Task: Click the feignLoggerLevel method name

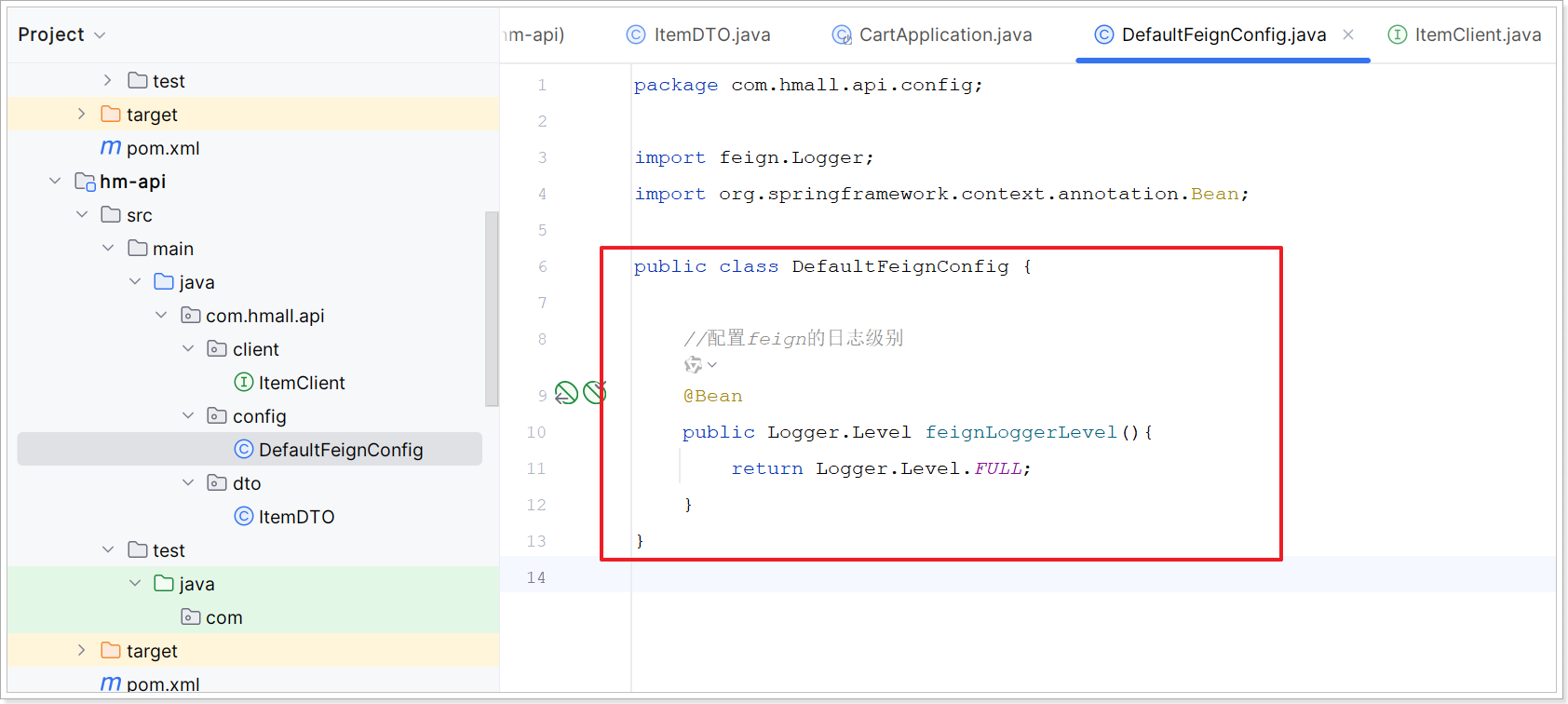Action: (x=1021, y=432)
